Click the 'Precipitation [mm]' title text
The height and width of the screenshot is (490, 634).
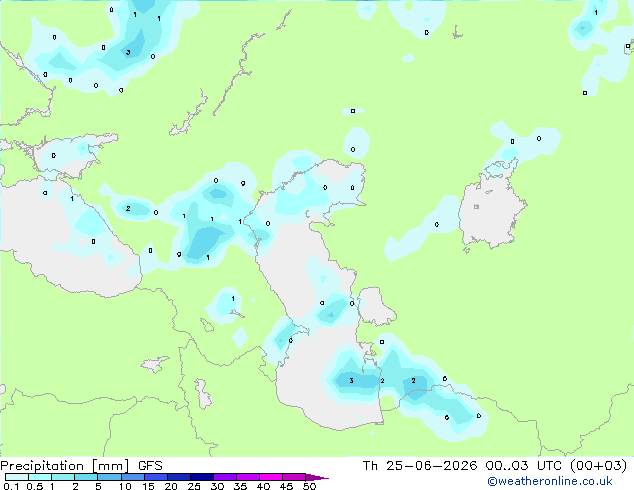(65, 466)
